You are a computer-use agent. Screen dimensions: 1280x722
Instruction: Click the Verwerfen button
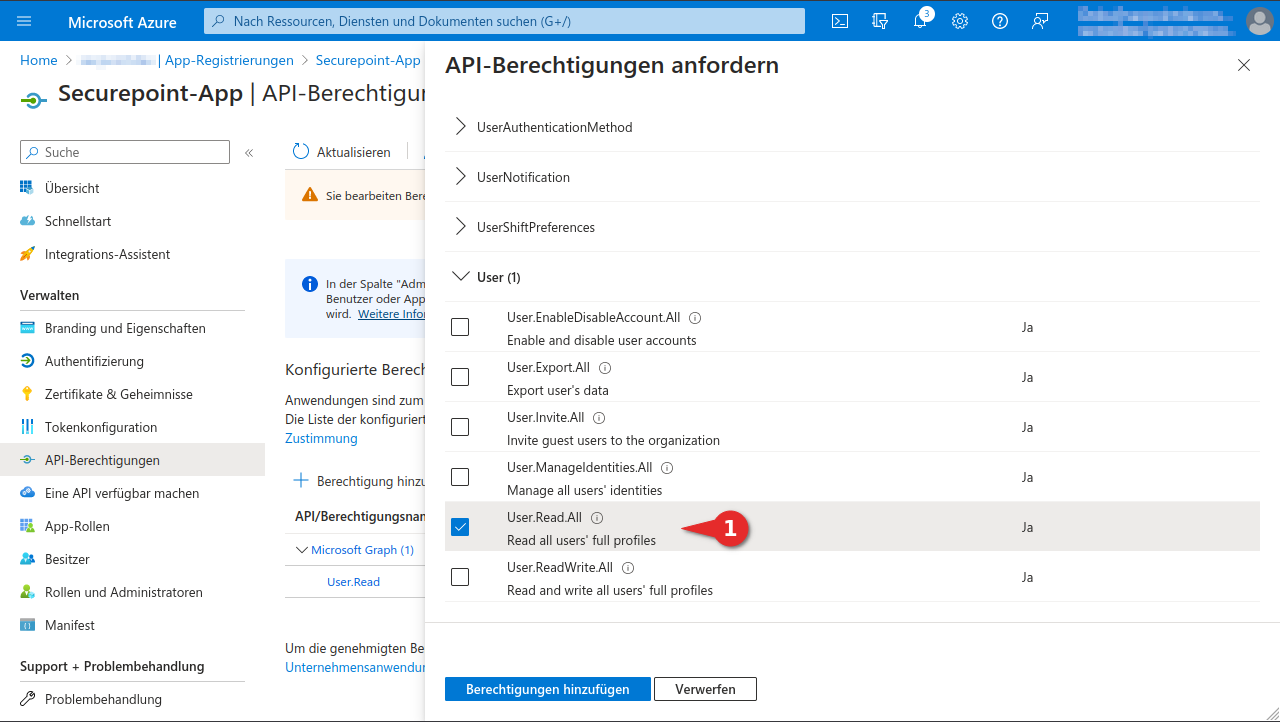pyautogui.click(x=705, y=689)
